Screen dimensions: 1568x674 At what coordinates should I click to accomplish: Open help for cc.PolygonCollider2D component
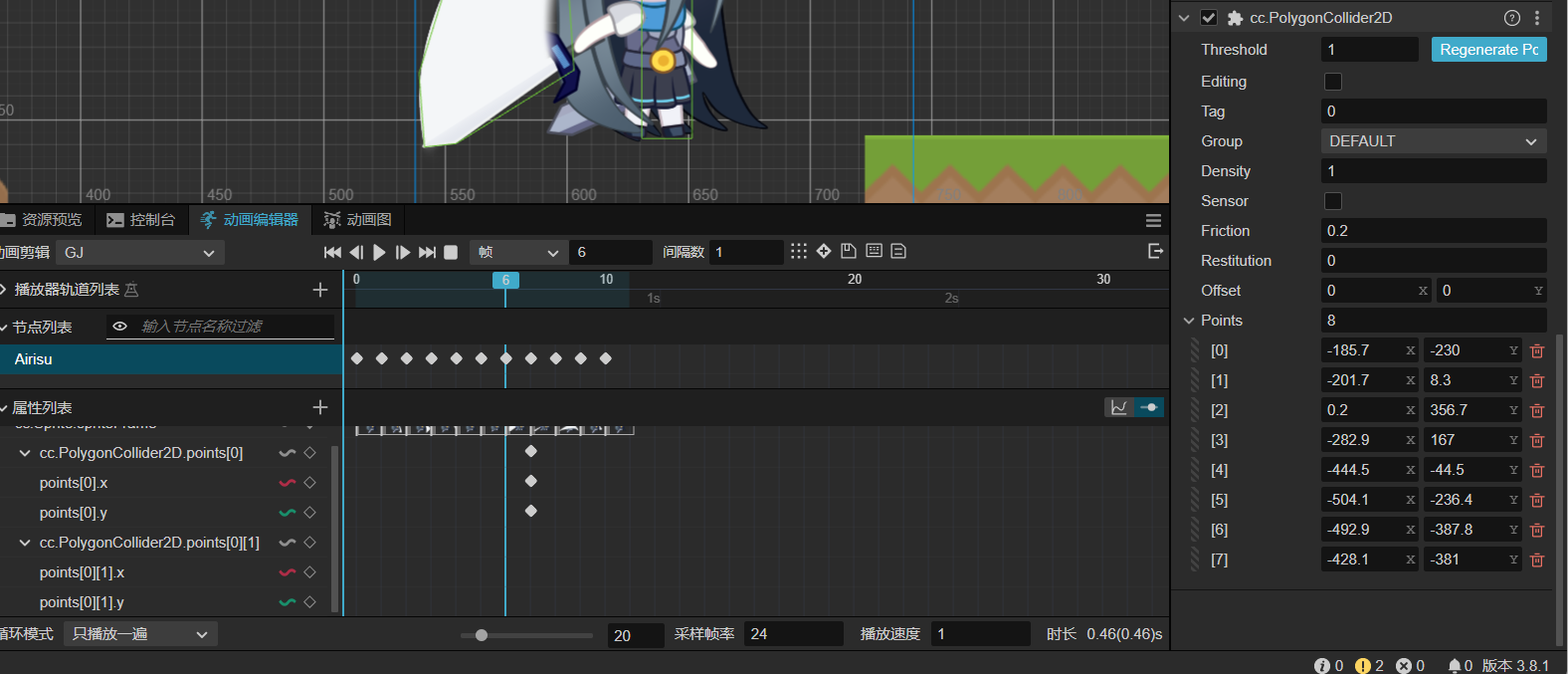[x=1512, y=18]
